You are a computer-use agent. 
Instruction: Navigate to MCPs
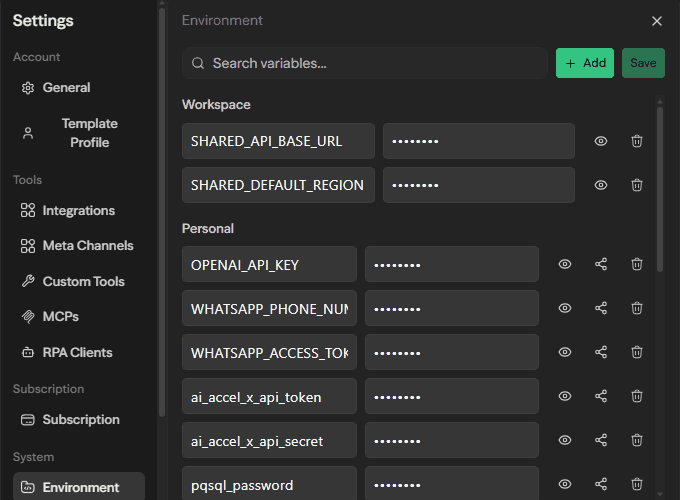coord(79,317)
